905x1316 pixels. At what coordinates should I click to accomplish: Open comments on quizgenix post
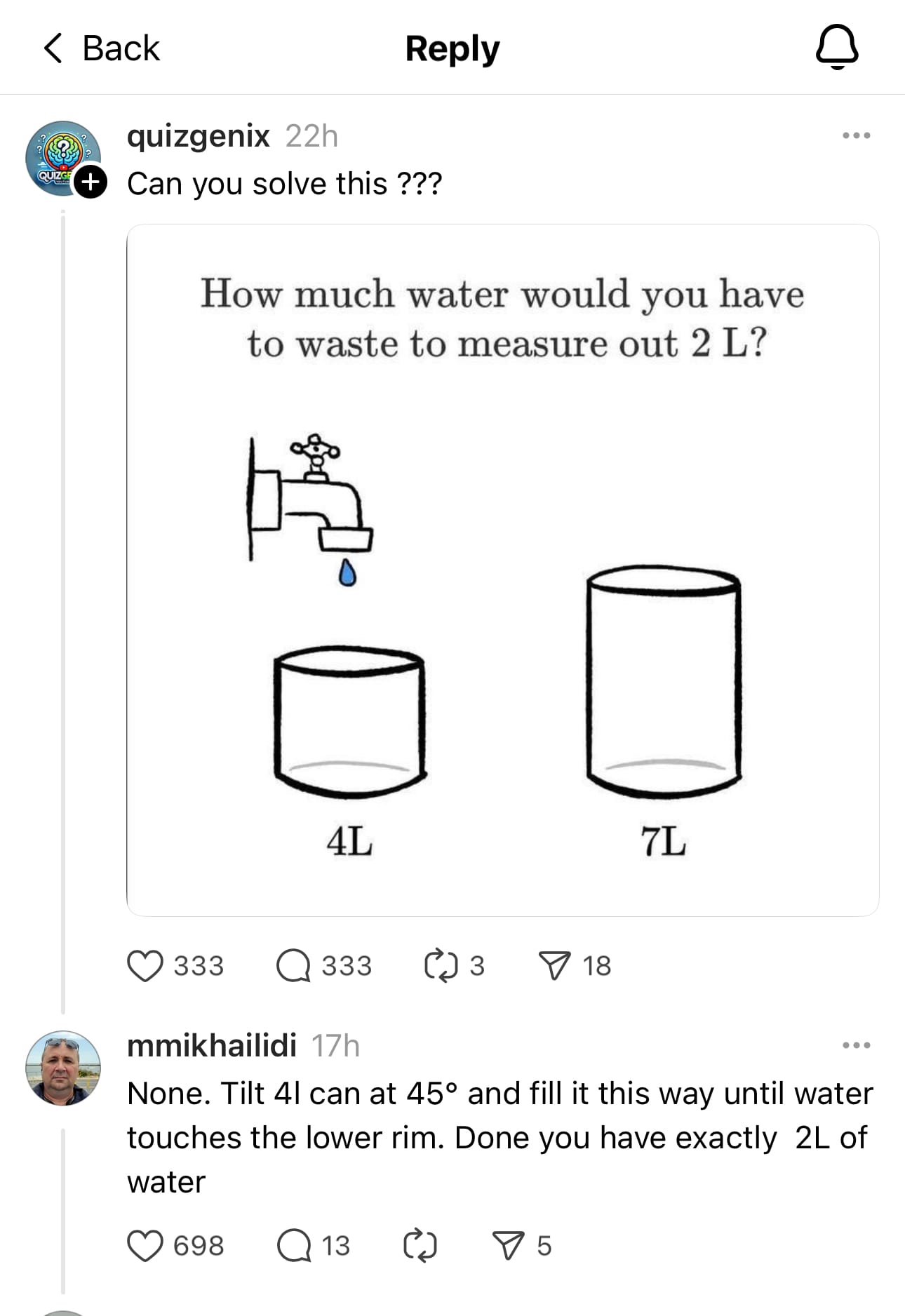293,965
